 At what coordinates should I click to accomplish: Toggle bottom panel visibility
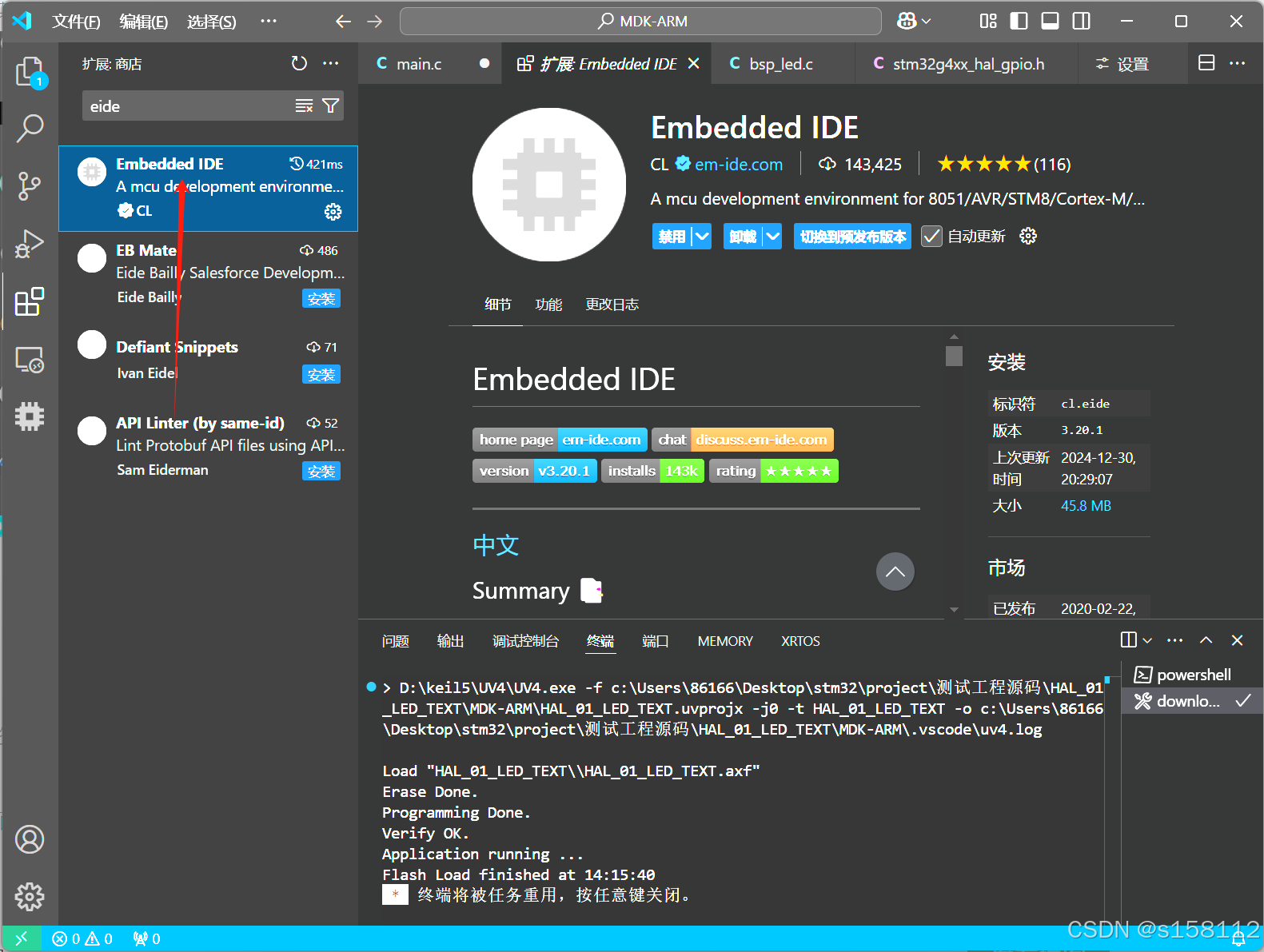(x=1051, y=22)
